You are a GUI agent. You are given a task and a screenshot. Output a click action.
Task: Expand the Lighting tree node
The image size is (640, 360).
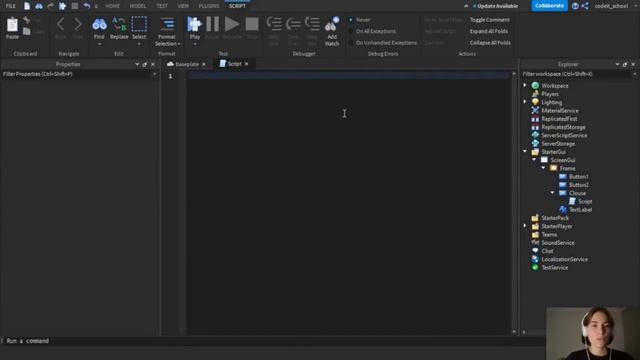525,102
